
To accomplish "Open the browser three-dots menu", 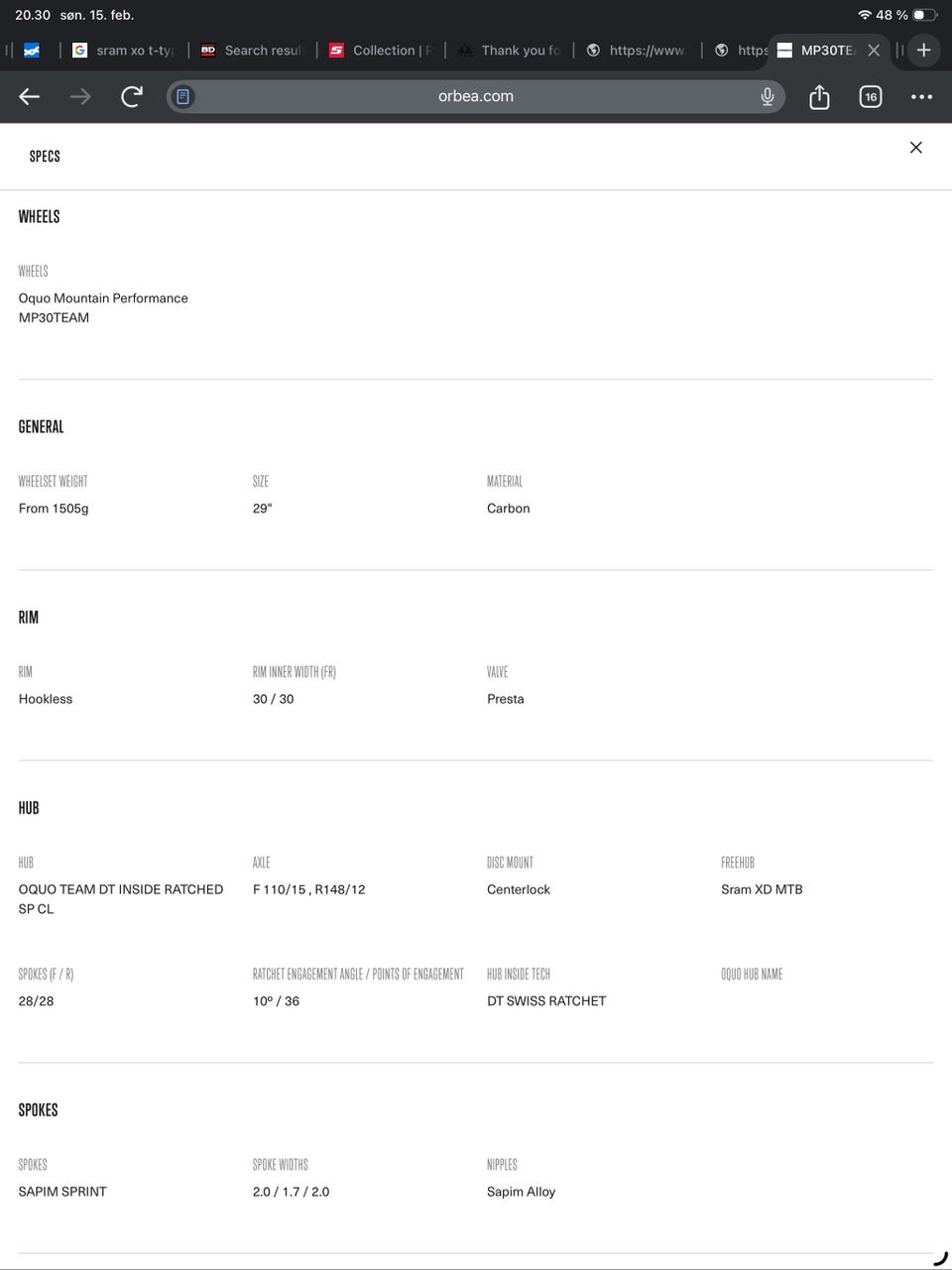I will 921,96.
